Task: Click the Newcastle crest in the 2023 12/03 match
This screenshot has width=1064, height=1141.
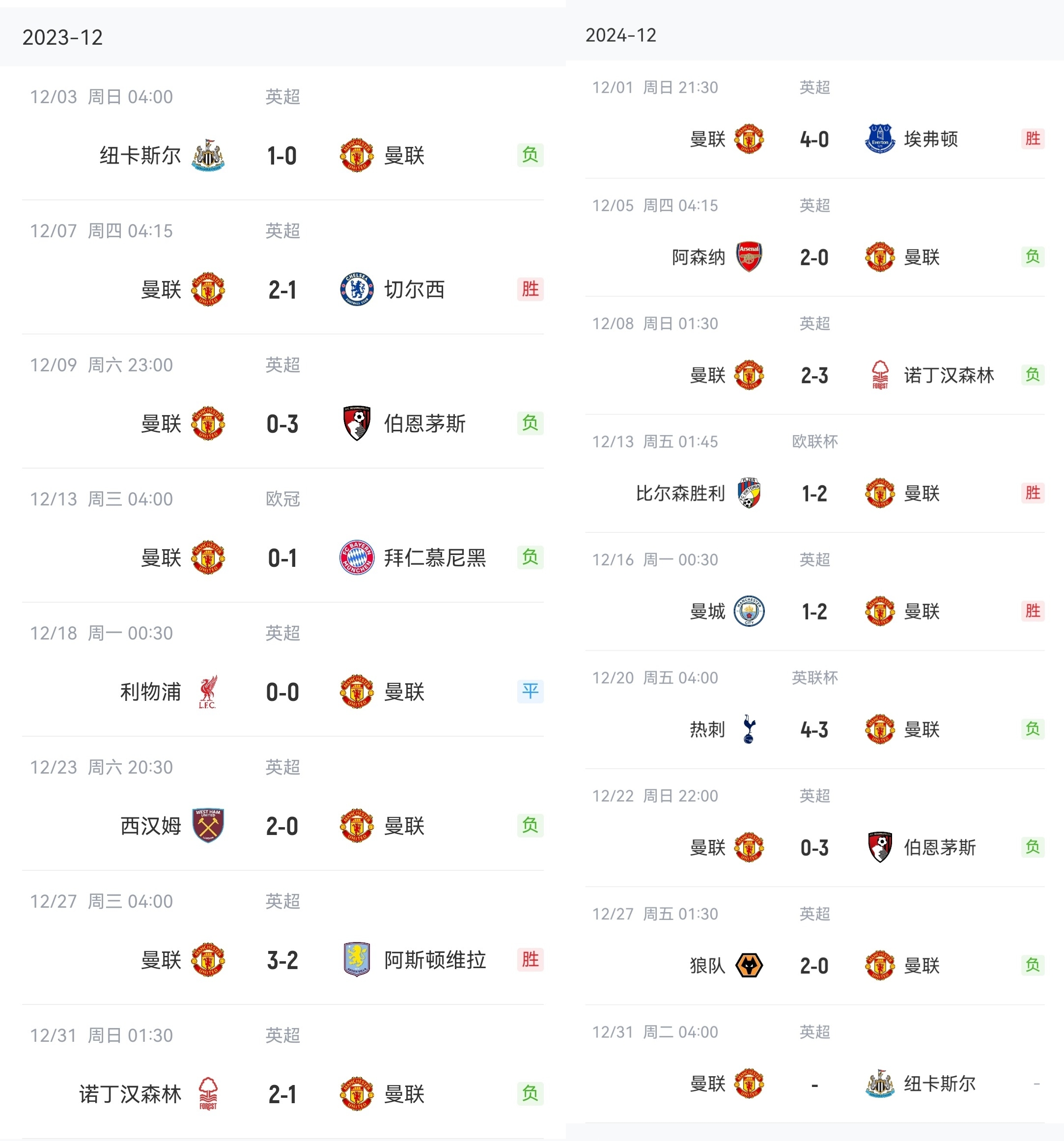Action: [x=208, y=155]
